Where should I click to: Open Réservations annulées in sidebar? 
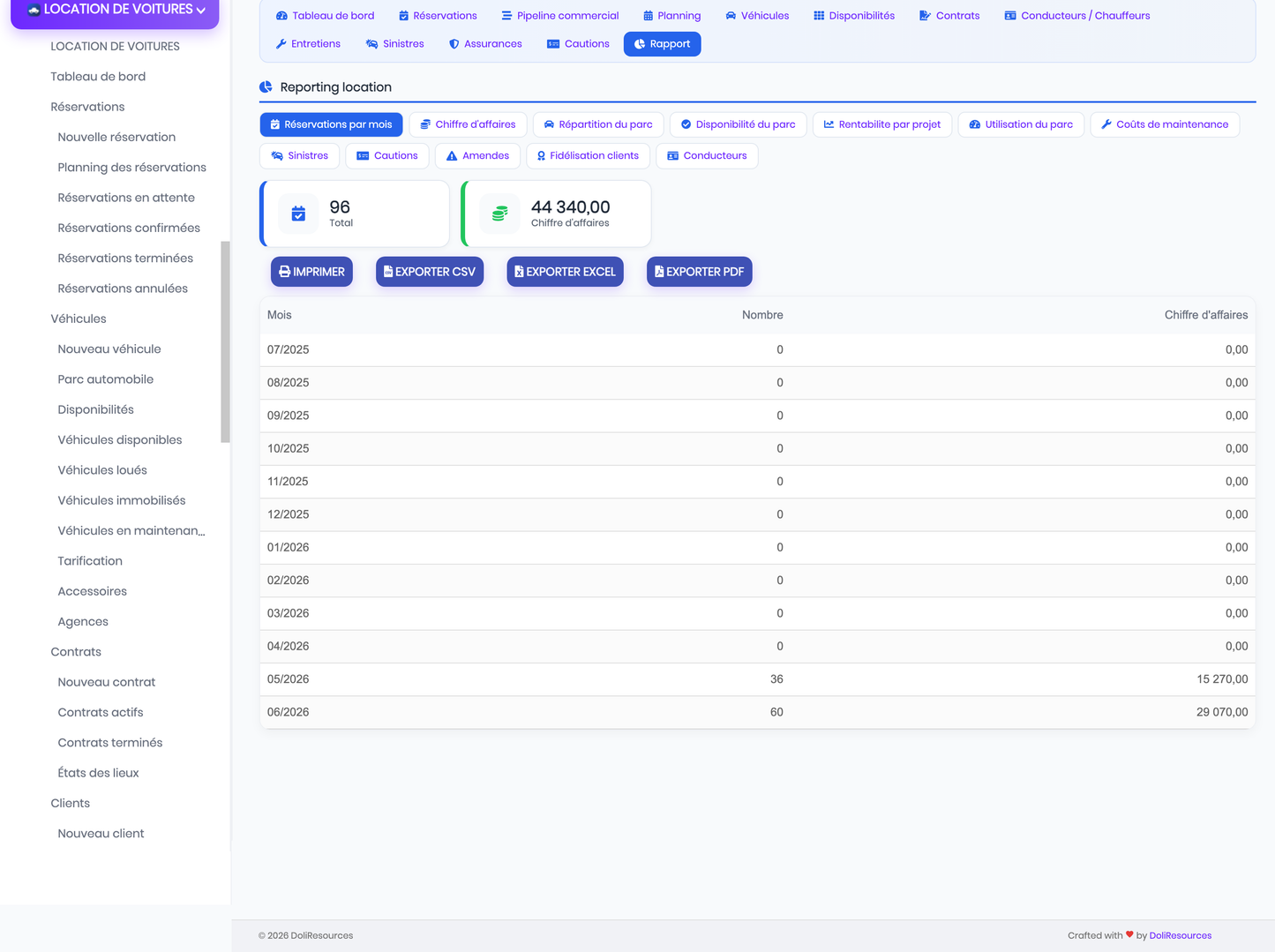click(x=123, y=289)
